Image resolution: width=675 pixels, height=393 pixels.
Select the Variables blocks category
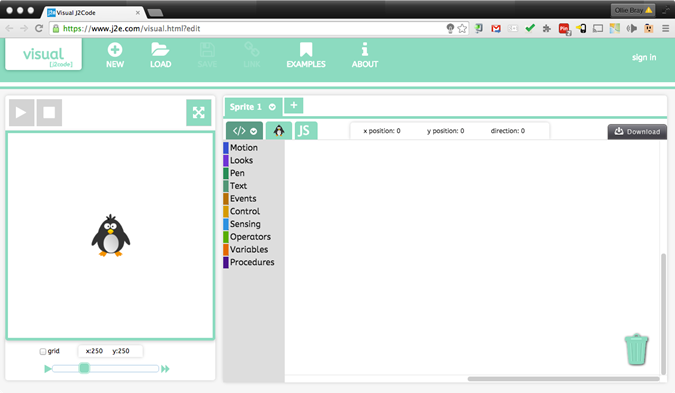pos(249,250)
